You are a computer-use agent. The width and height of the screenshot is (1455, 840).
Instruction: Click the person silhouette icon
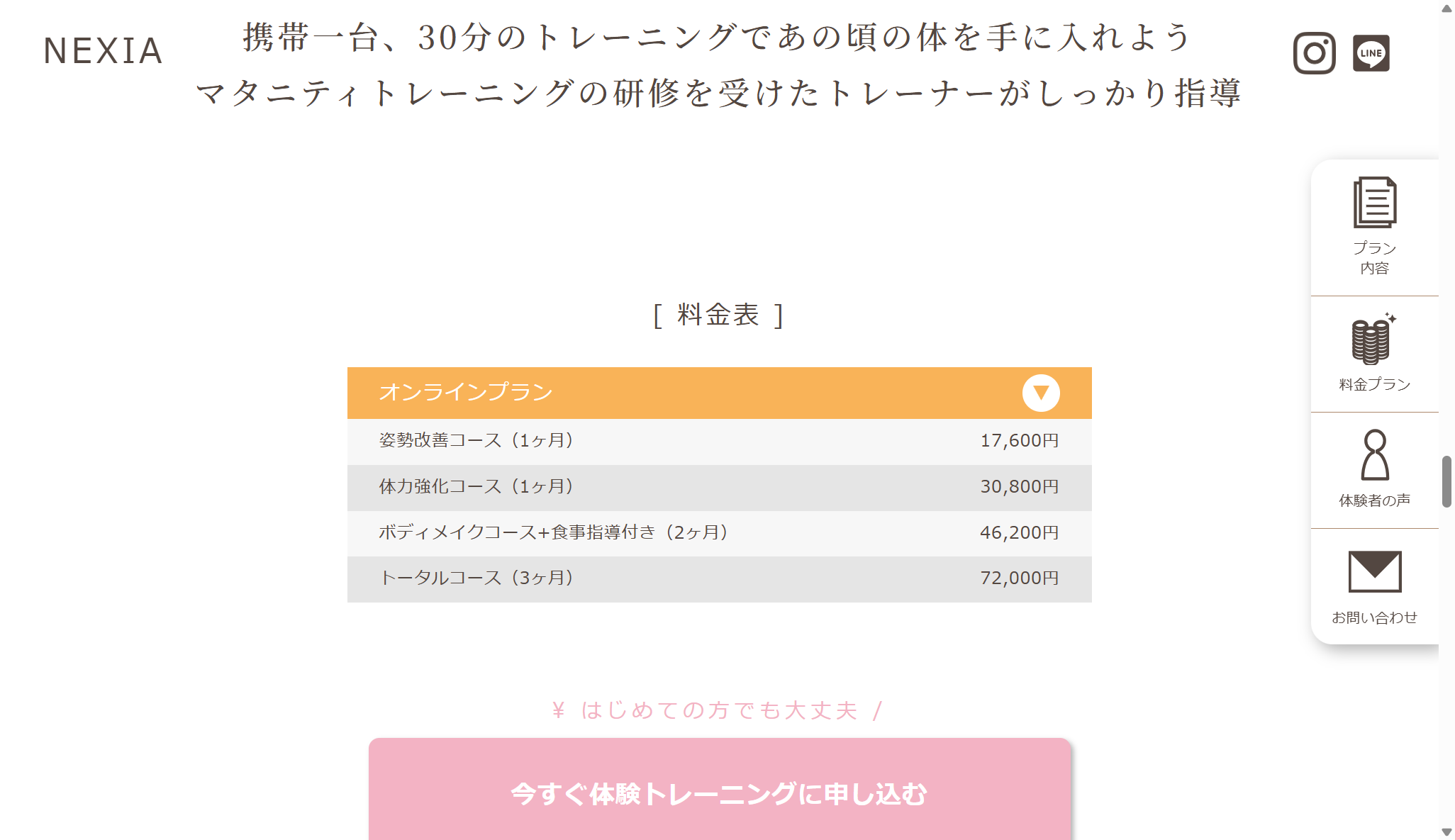click(1374, 455)
